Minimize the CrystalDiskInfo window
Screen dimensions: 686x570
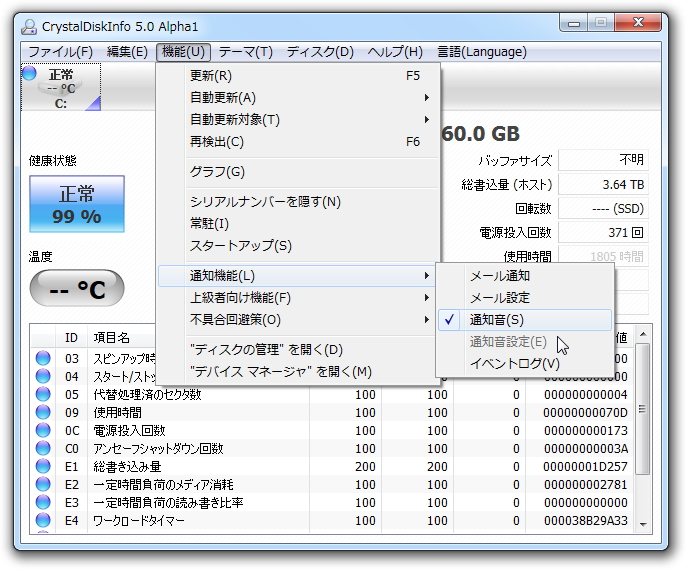point(574,23)
